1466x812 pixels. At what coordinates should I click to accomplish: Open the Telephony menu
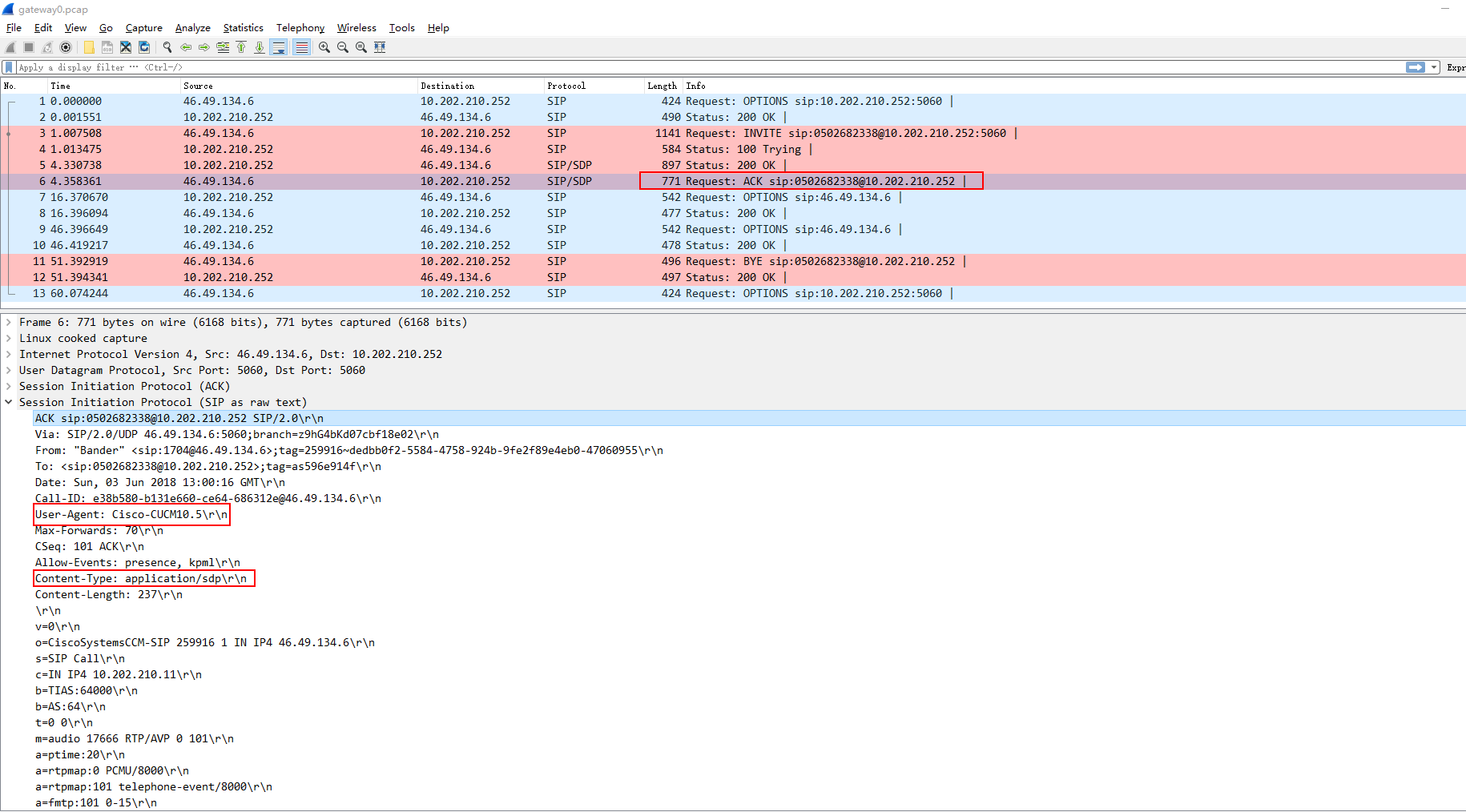300,27
